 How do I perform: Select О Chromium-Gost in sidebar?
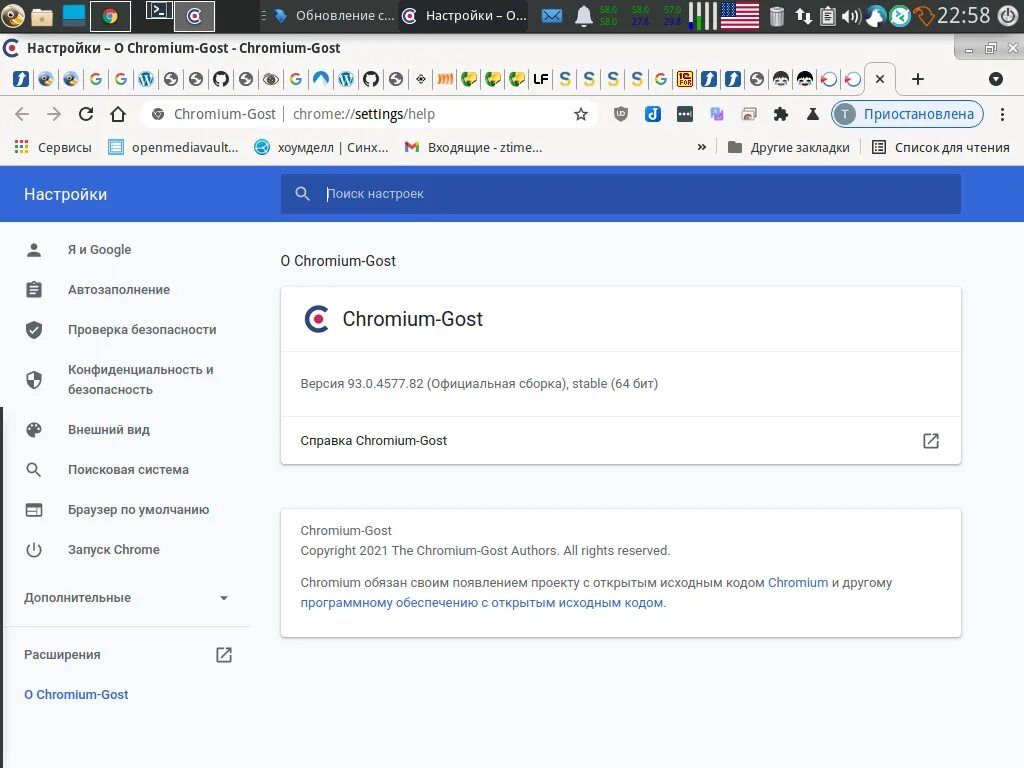coord(76,695)
